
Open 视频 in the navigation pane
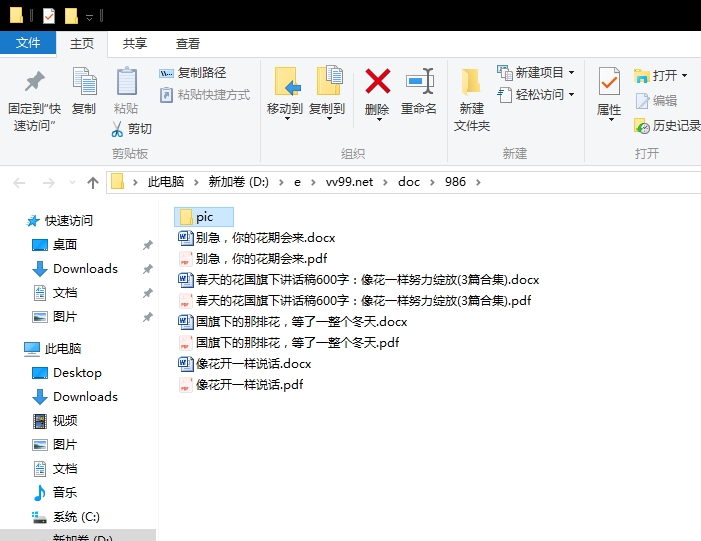coord(55,421)
